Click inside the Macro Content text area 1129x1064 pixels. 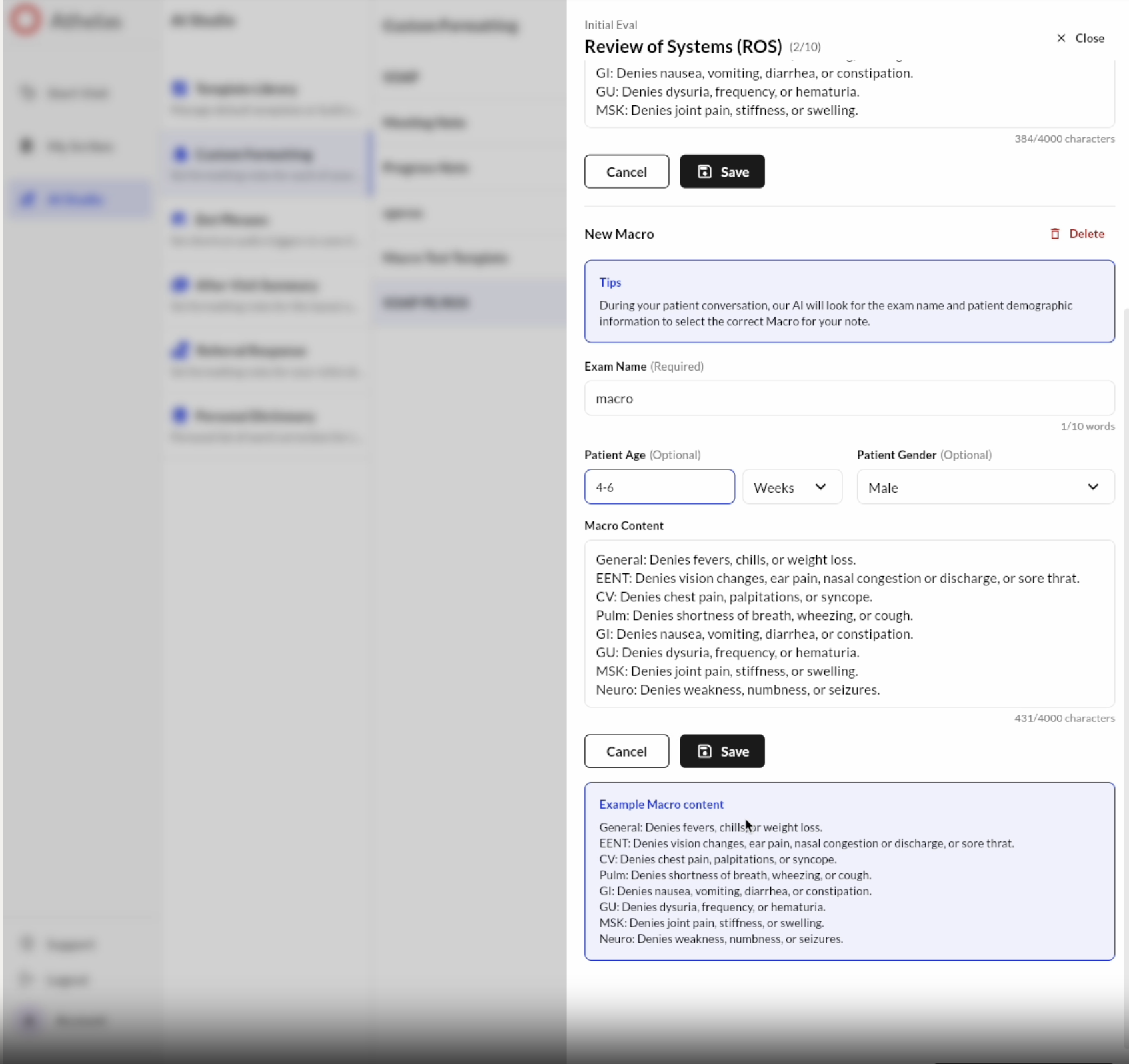pyautogui.click(x=849, y=623)
